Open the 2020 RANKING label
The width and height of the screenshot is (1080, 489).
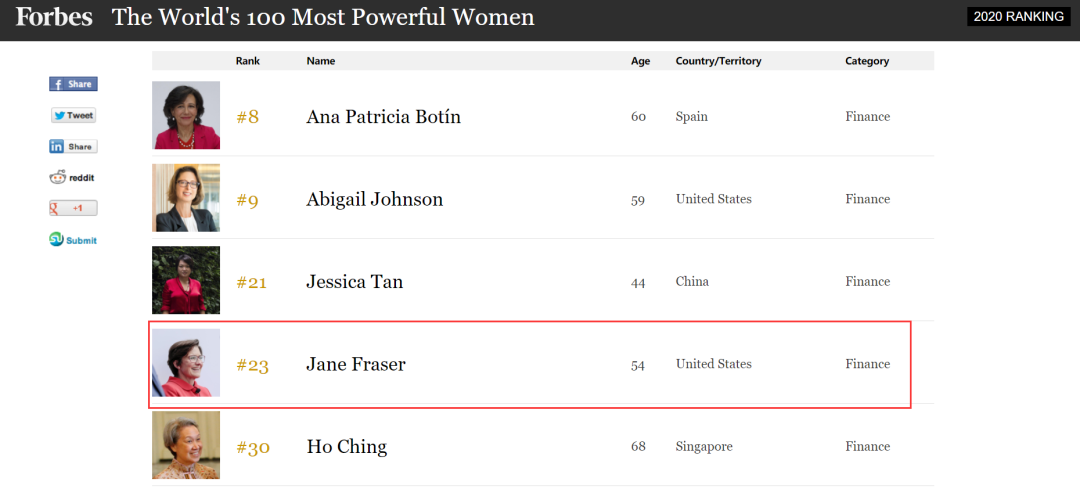pos(1018,16)
